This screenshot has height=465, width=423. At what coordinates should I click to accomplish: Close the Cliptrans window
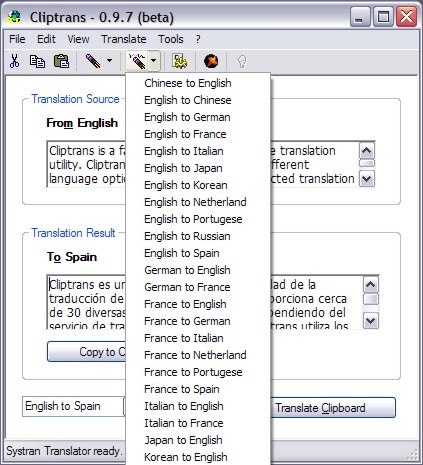pyautogui.click(x=406, y=17)
